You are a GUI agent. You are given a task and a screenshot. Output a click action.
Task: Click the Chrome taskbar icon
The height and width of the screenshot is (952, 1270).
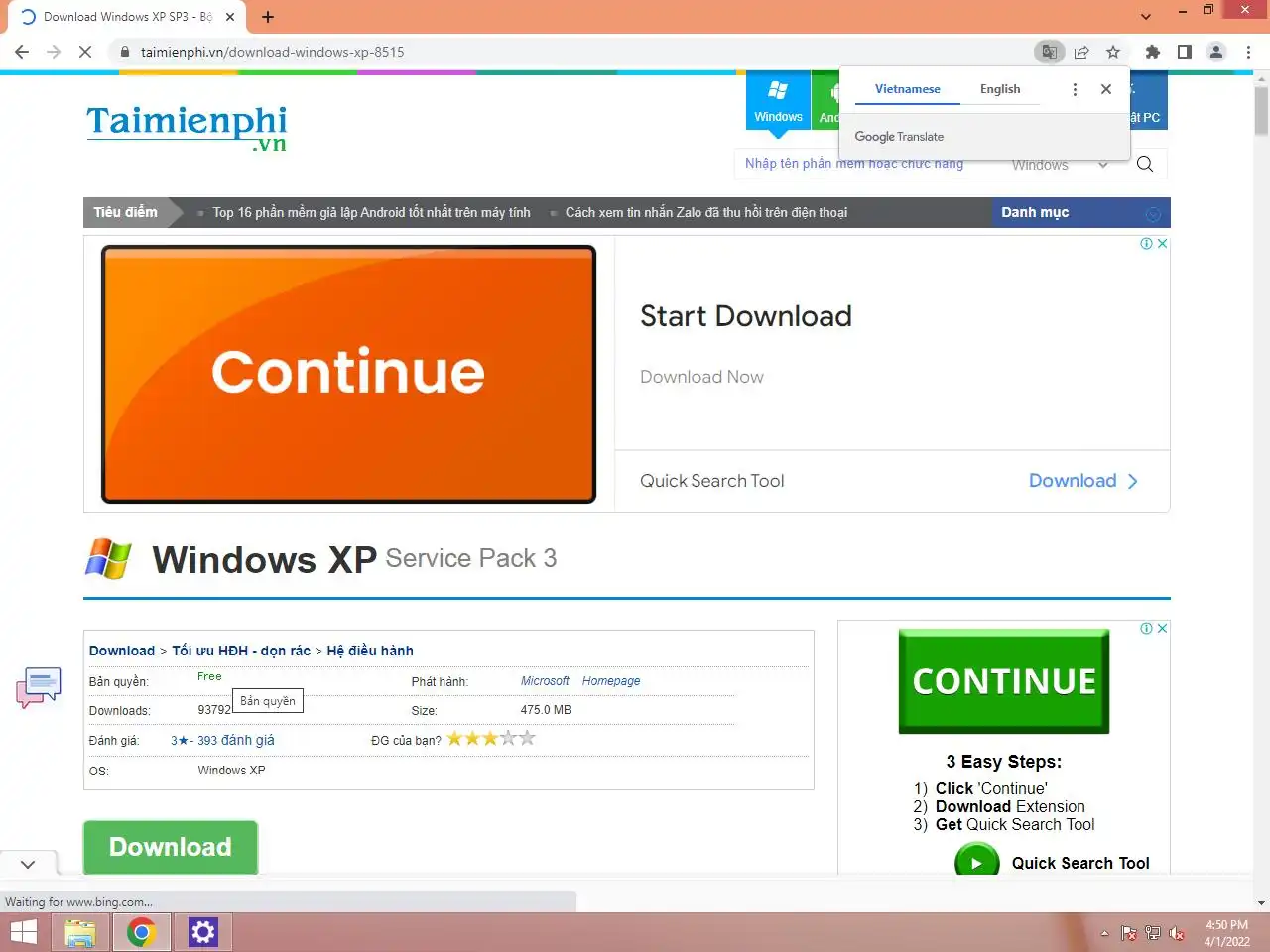tap(141, 932)
